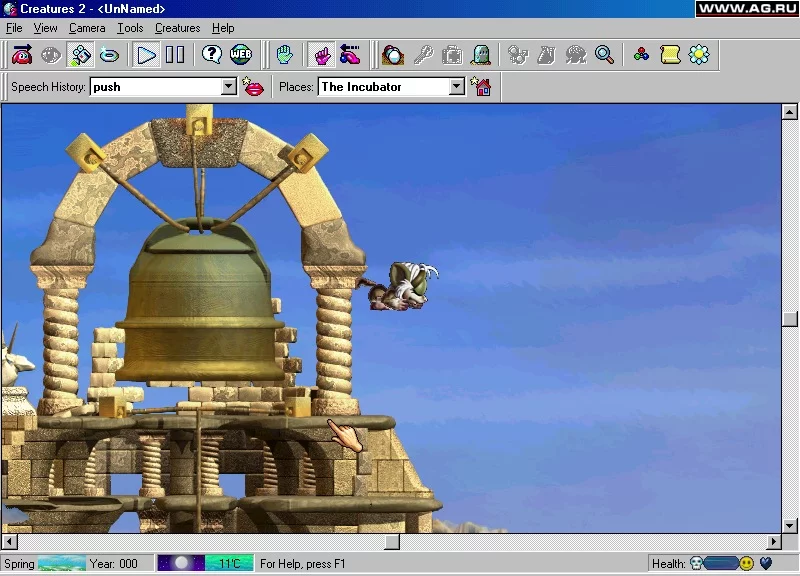Screen dimensions: 800x576
Task: Select the teal open hand tool
Action: tap(285, 55)
